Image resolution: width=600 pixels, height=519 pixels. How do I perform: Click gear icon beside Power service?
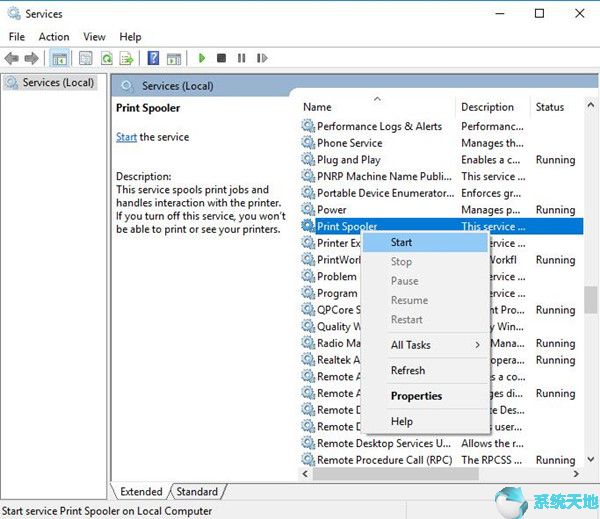click(x=308, y=209)
